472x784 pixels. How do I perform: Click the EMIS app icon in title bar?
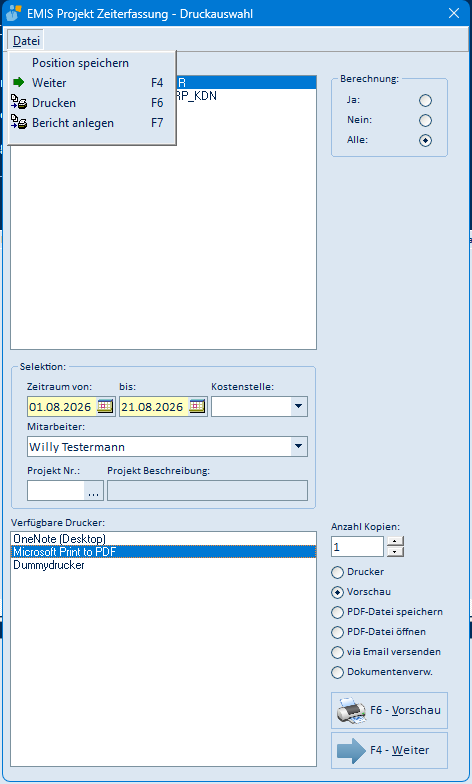tap(14, 14)
